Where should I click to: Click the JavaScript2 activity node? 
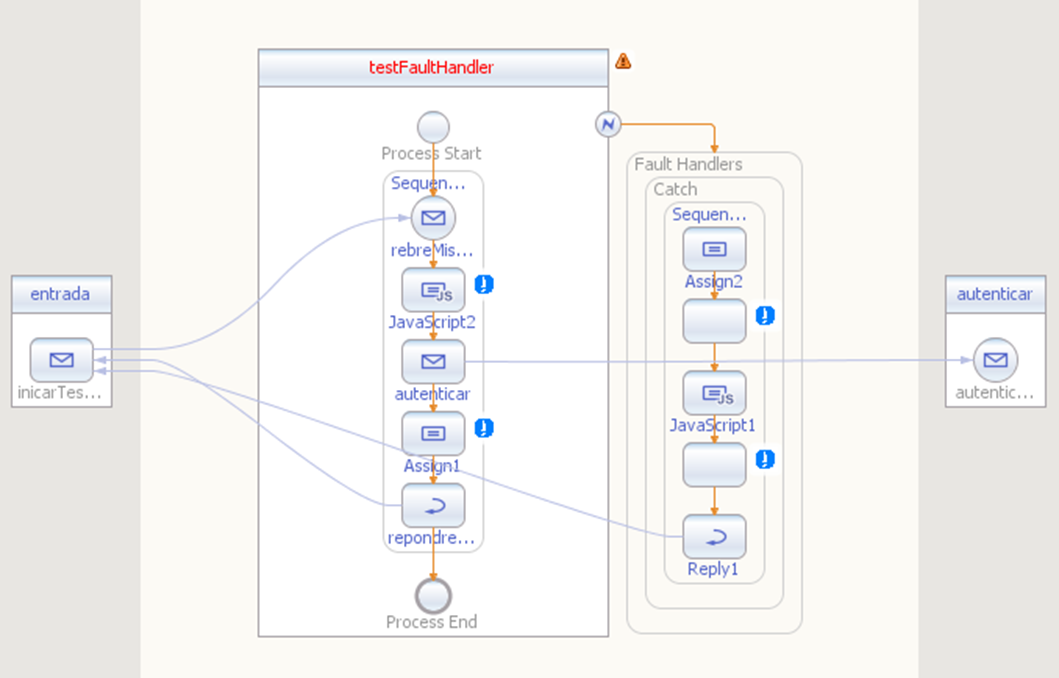pos(433,290)
